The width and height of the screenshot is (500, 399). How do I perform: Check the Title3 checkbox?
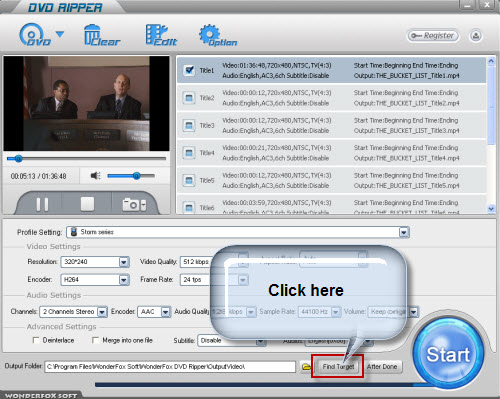point(189,125)
